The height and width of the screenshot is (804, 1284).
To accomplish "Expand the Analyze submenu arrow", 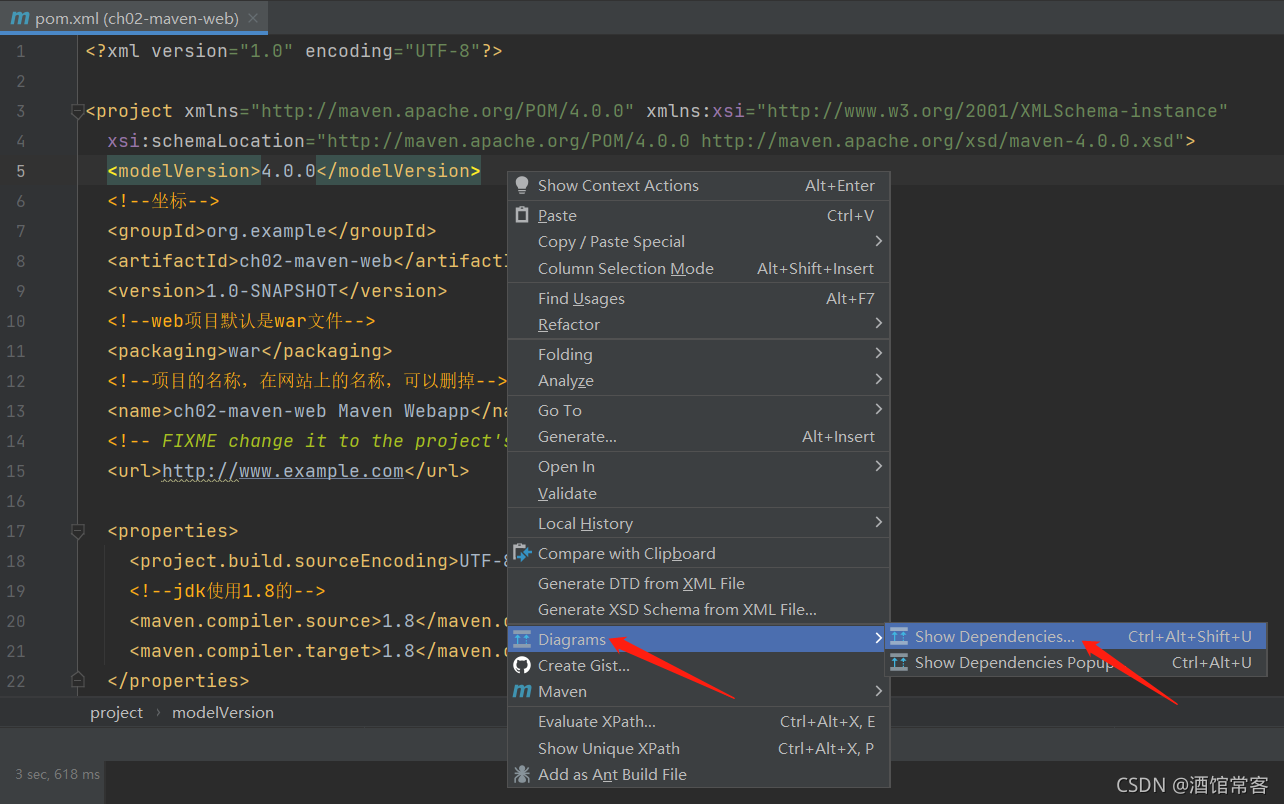I will pyautogui.click(x=878, y=380).
